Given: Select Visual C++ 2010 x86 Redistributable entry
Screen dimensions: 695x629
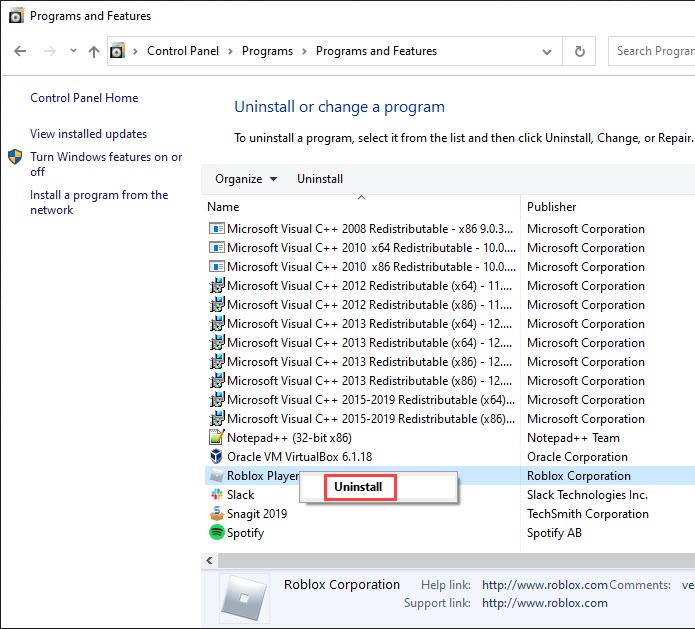Looking at the screenshot, I should pos(371,267).
